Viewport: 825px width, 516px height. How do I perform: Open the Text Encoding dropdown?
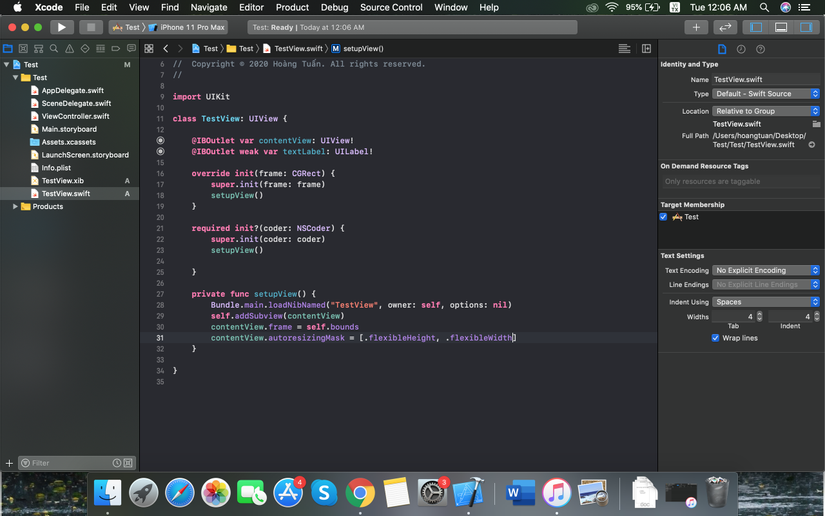pos(766,270)
